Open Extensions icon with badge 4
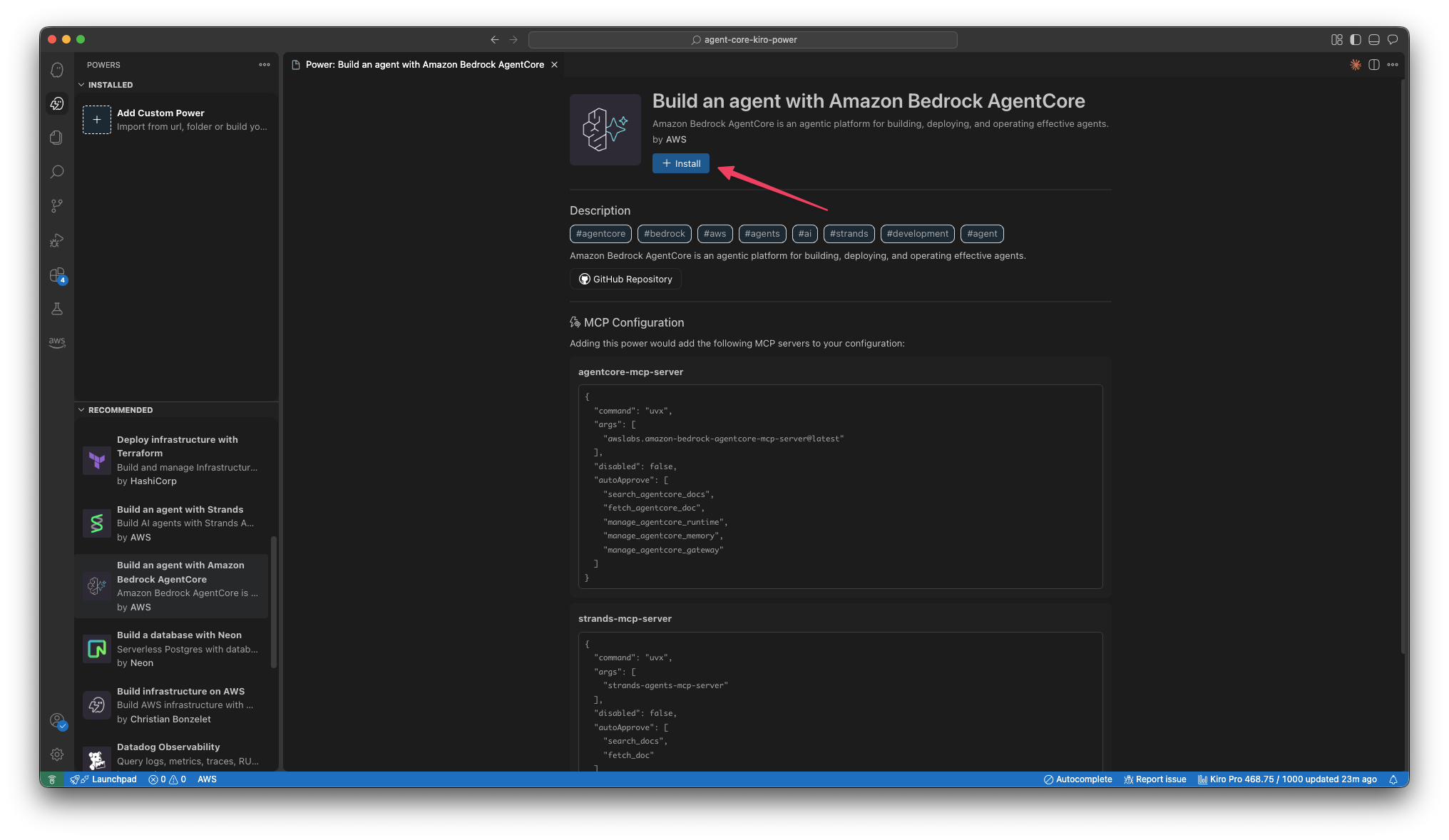Screen dimensions: 1449x840 [57, 275]
